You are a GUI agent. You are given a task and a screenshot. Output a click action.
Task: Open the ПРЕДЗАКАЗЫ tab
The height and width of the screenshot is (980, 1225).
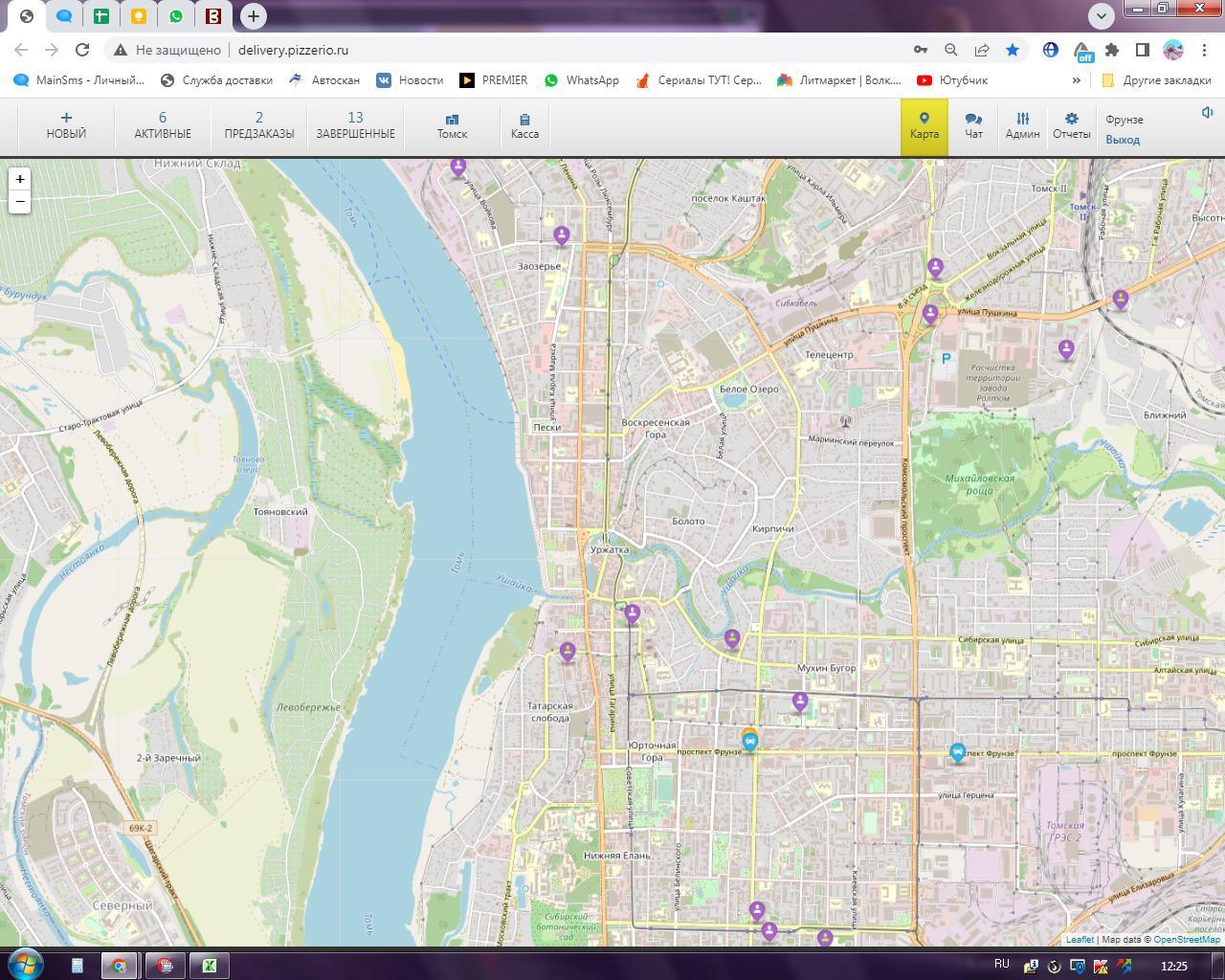259,125
